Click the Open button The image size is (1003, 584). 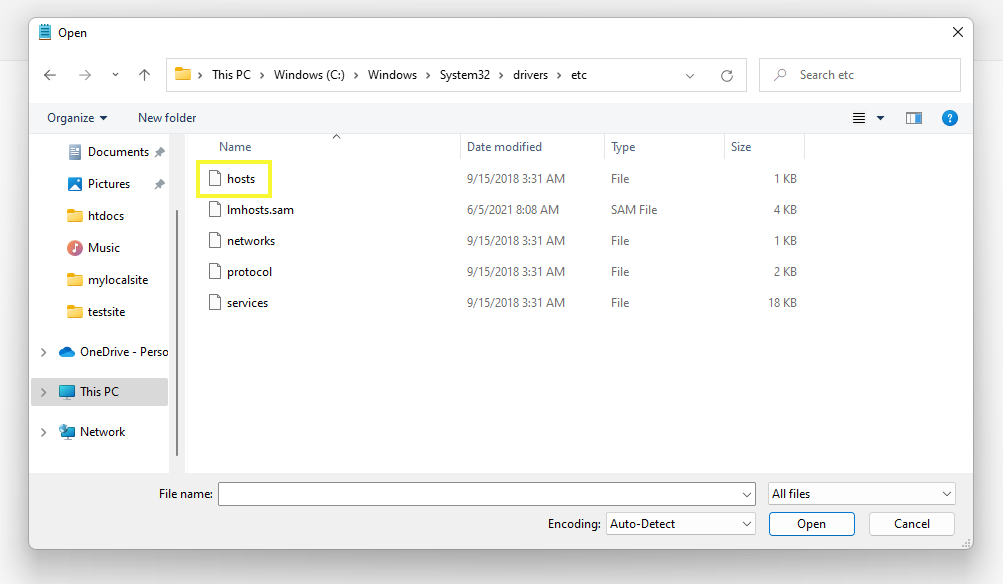pyautogui.click(x=811, y=524)
